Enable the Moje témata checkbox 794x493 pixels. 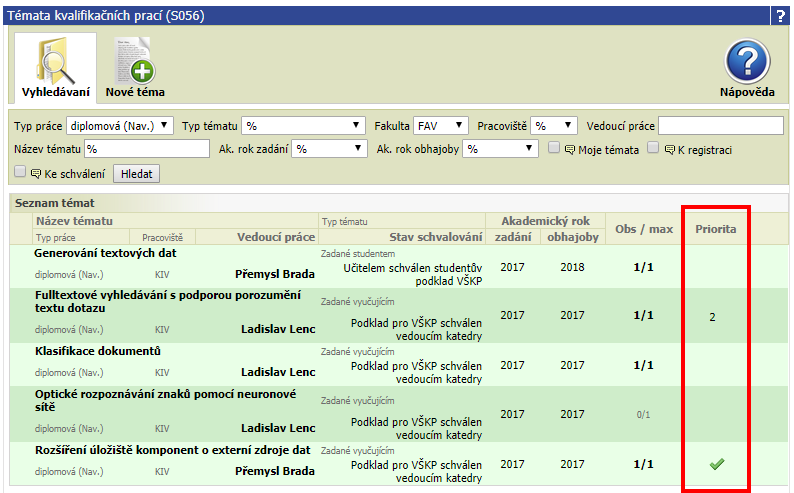554,147
